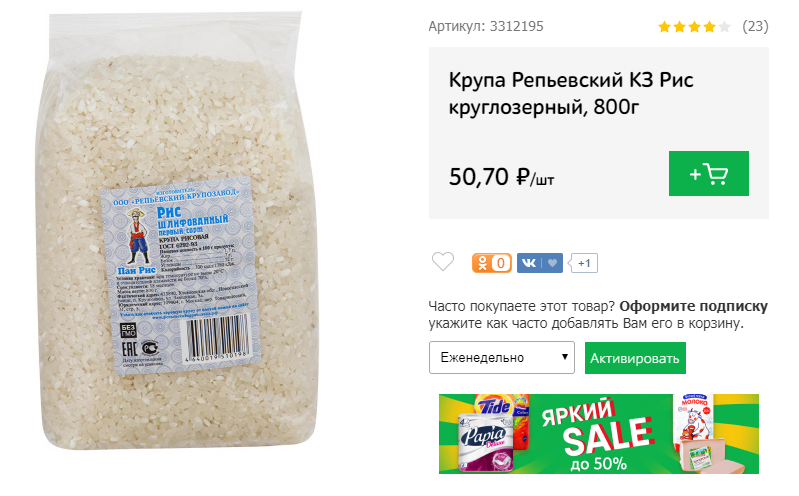Click the article number Артикул 3312195
Image resolution: width=799 pixels, height=496 pixels.
(486, 27)
